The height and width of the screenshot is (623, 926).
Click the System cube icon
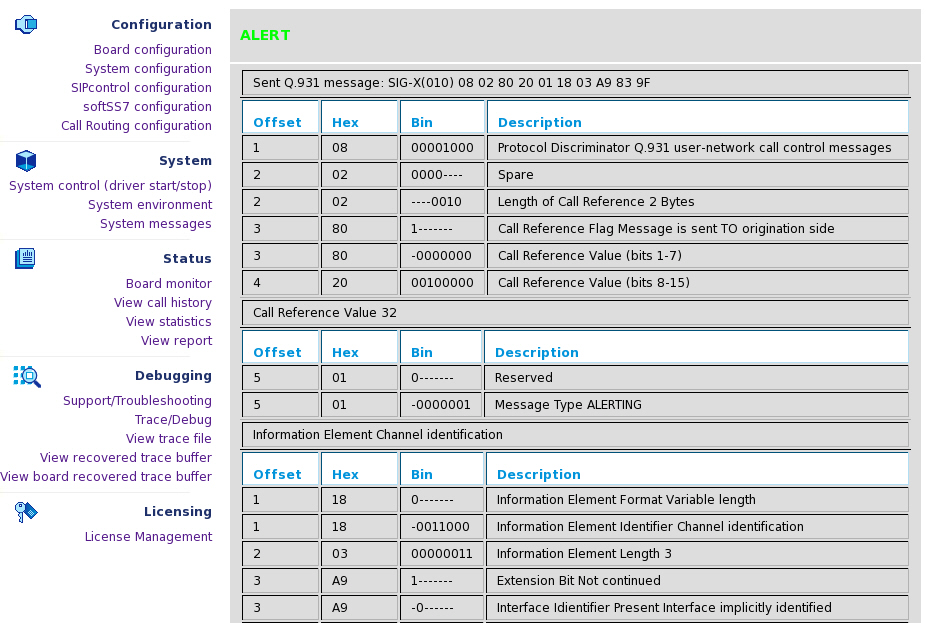(25, 160)
